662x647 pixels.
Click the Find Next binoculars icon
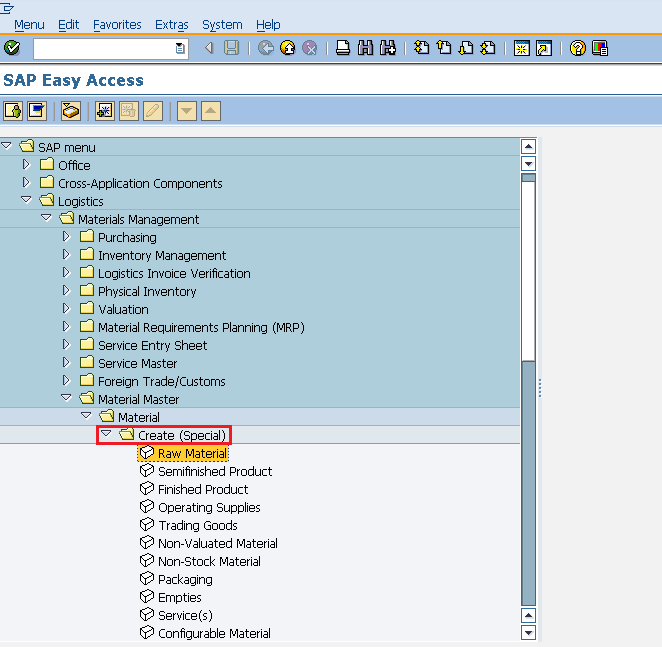pos(388,48)
